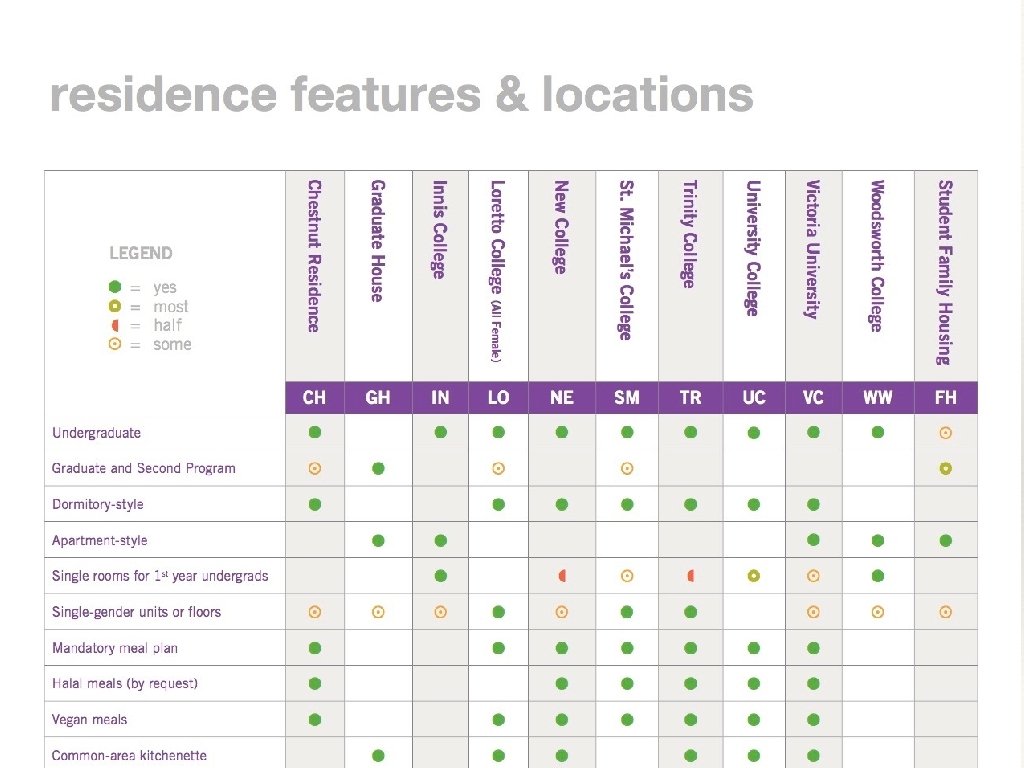Click the 'some' marker for Undergraduate under FH
The width and height of the screenshot is (1024, 768).
pos(946,432)
